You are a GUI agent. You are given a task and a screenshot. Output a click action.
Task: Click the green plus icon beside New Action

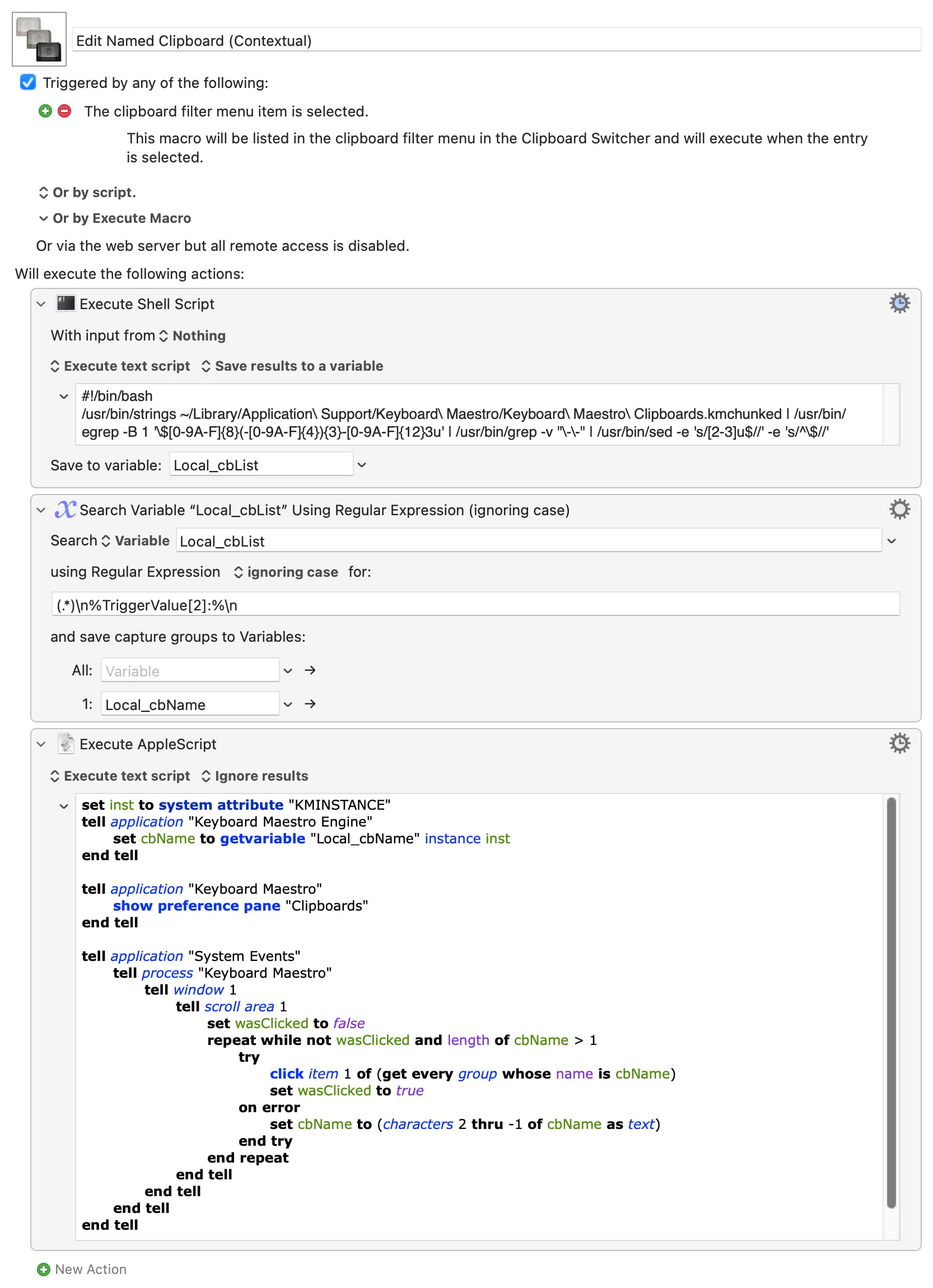coord(44,1269)
